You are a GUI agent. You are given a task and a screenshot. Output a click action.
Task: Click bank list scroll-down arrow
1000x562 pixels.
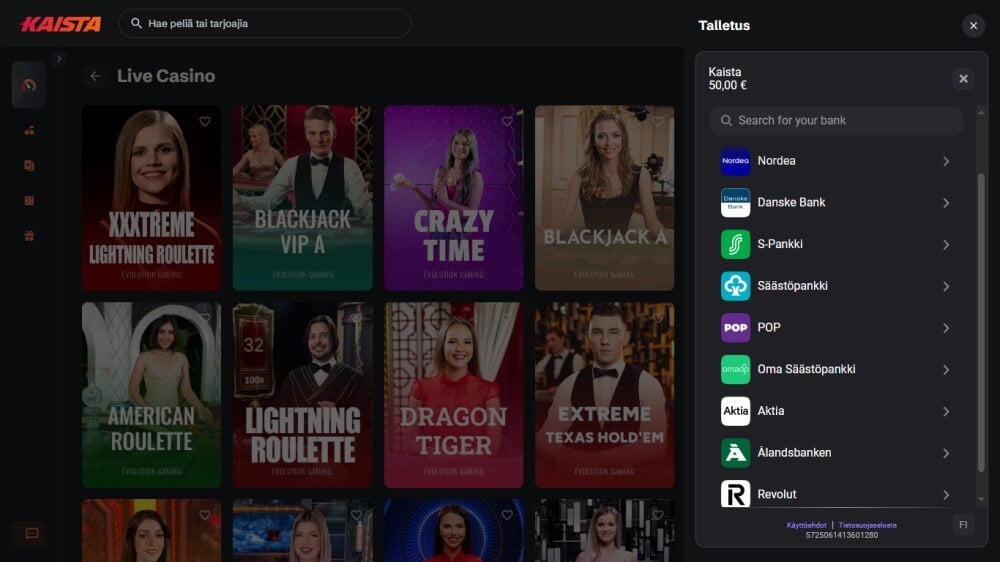981,499
